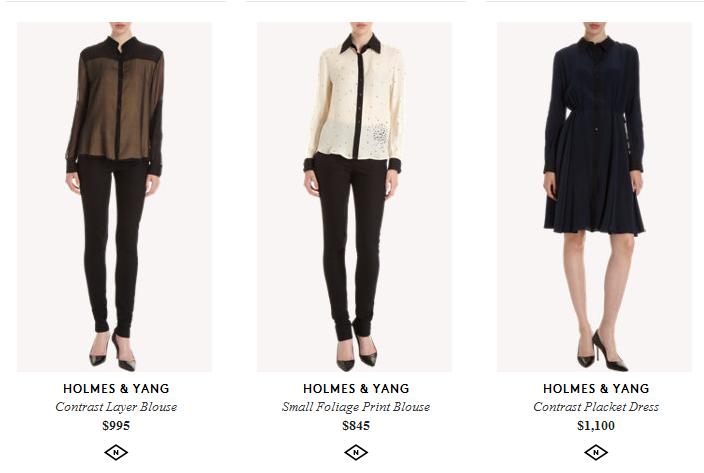Click the Holmes & Yang brand above Contrast Placket Dress
The height and width of the screenshot is (473, 704).
pos(596,388)
